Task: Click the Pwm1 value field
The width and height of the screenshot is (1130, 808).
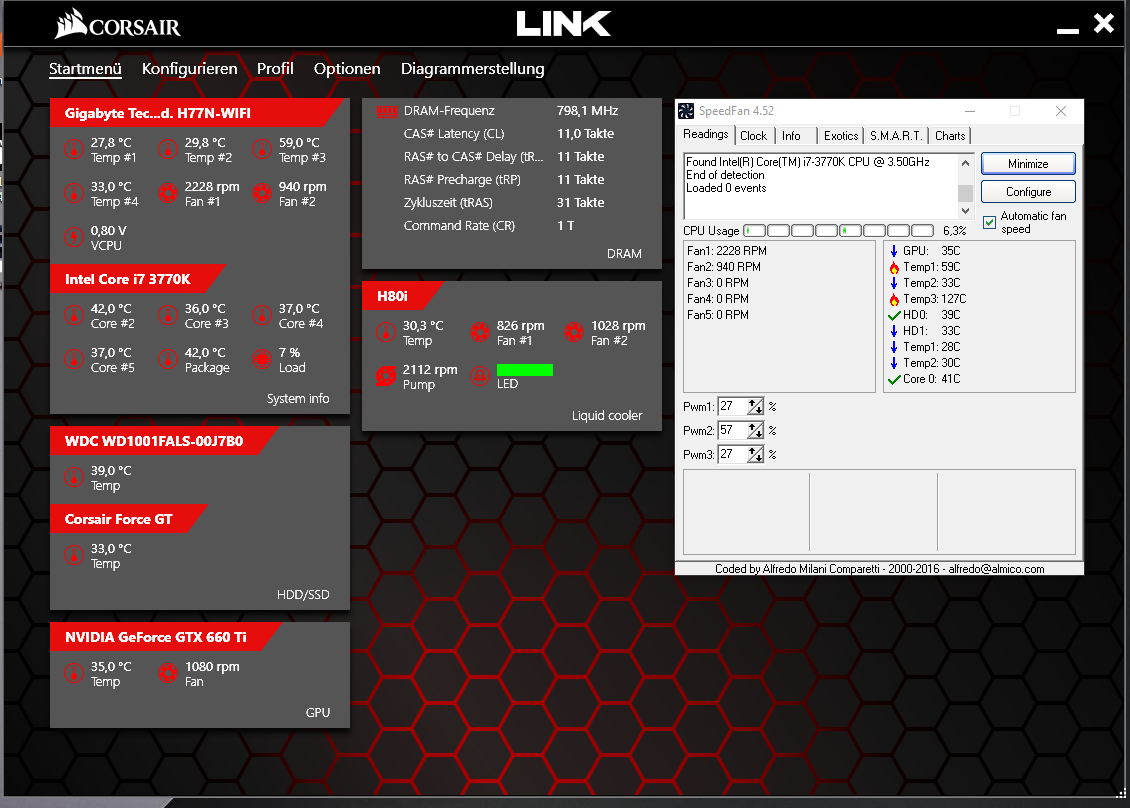Action: coord(732,407)
